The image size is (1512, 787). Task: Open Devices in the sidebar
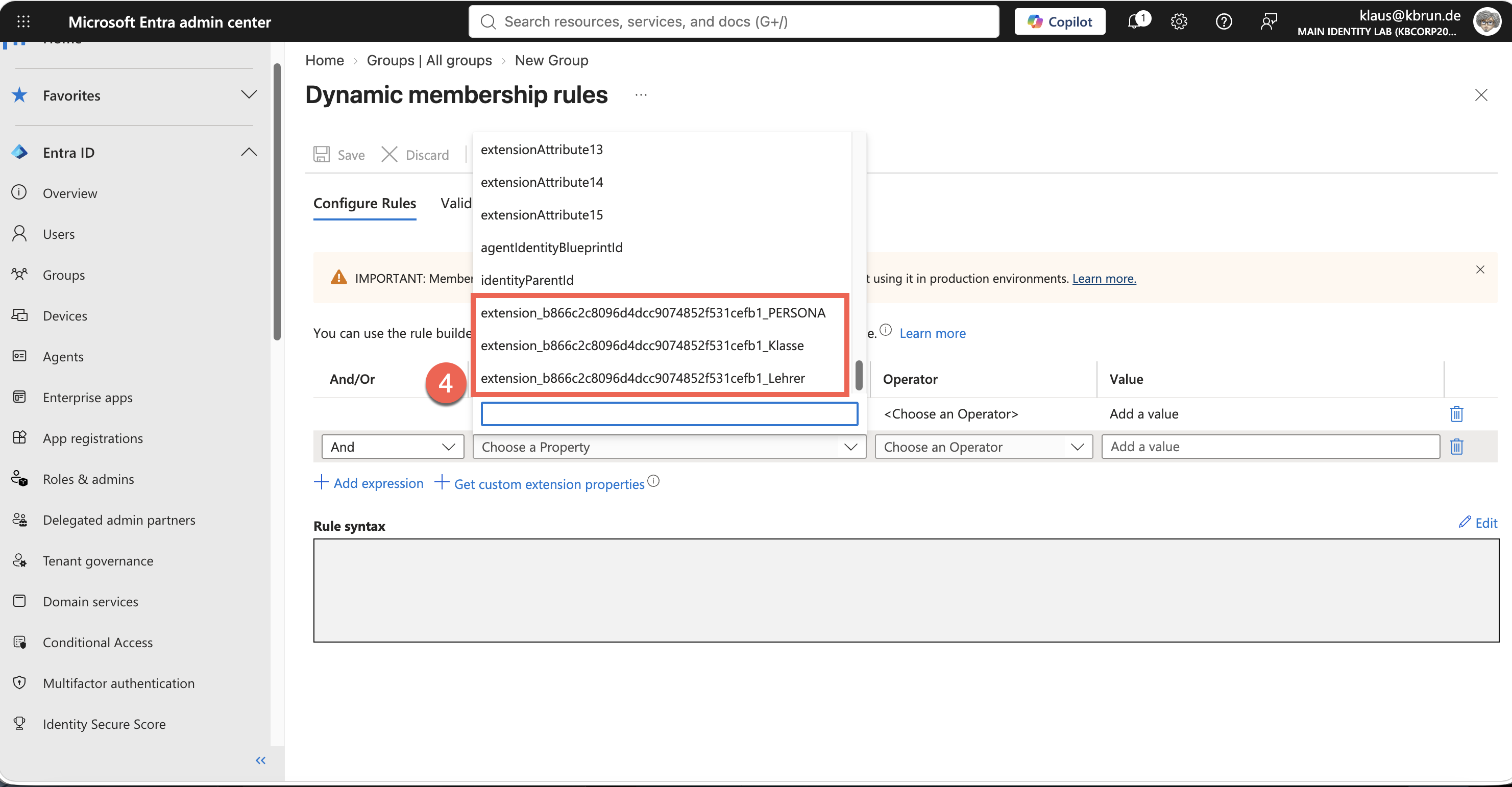(x=64, y=316)
